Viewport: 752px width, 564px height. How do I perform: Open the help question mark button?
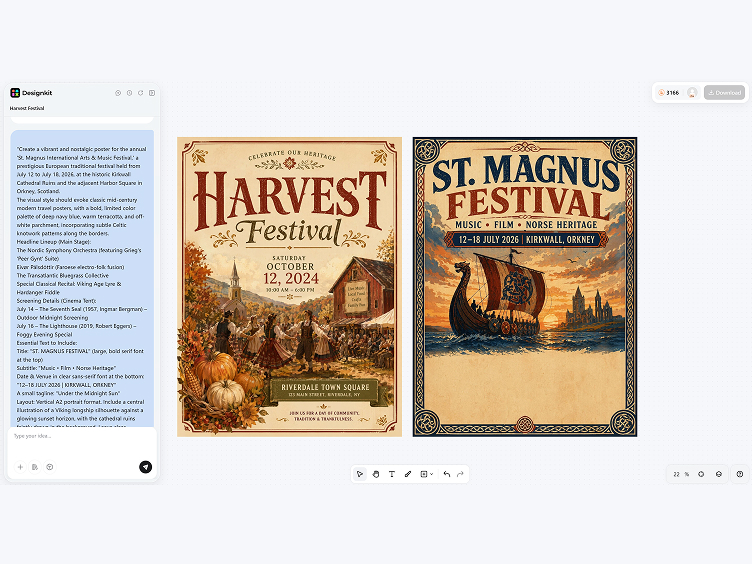click(x=740, y=474)
